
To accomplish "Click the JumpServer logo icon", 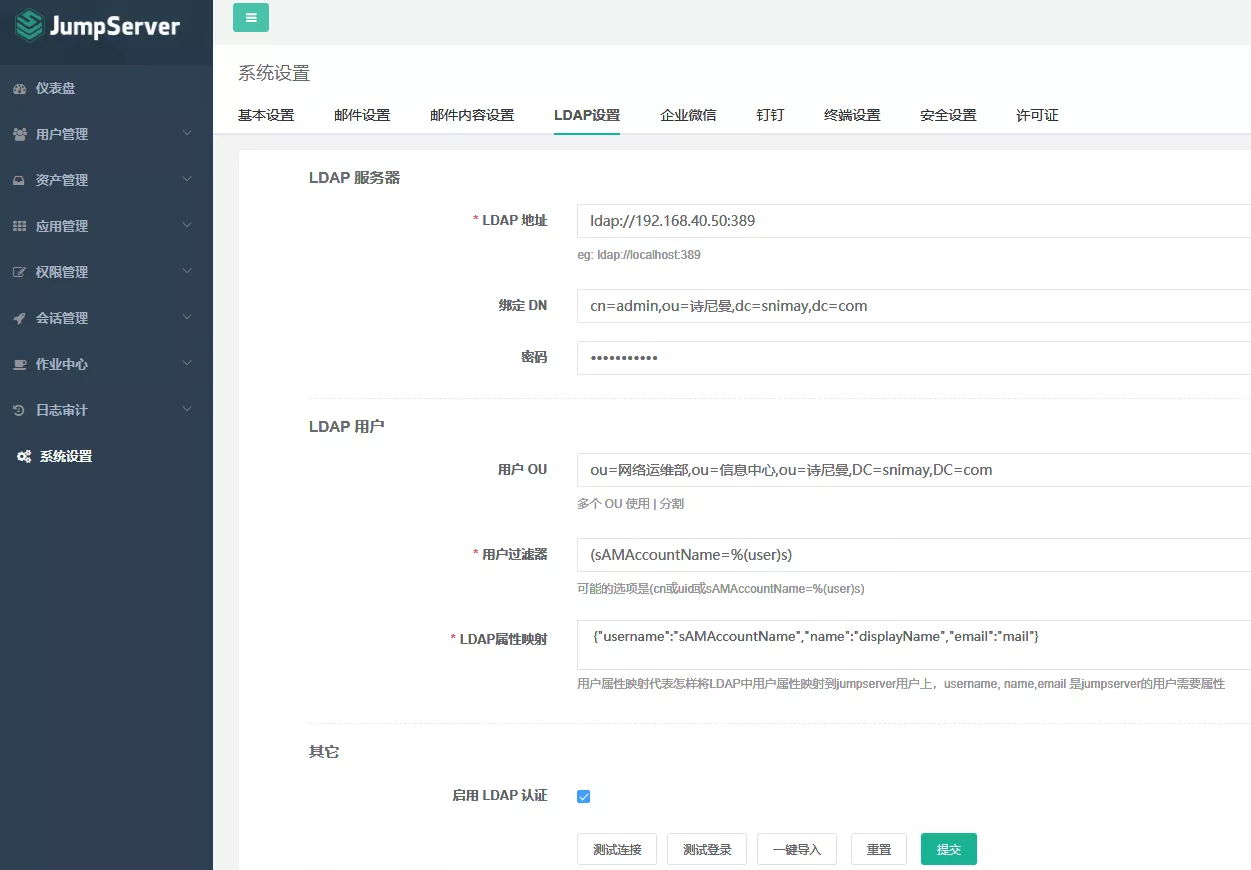I will click(x=30, y=25).
